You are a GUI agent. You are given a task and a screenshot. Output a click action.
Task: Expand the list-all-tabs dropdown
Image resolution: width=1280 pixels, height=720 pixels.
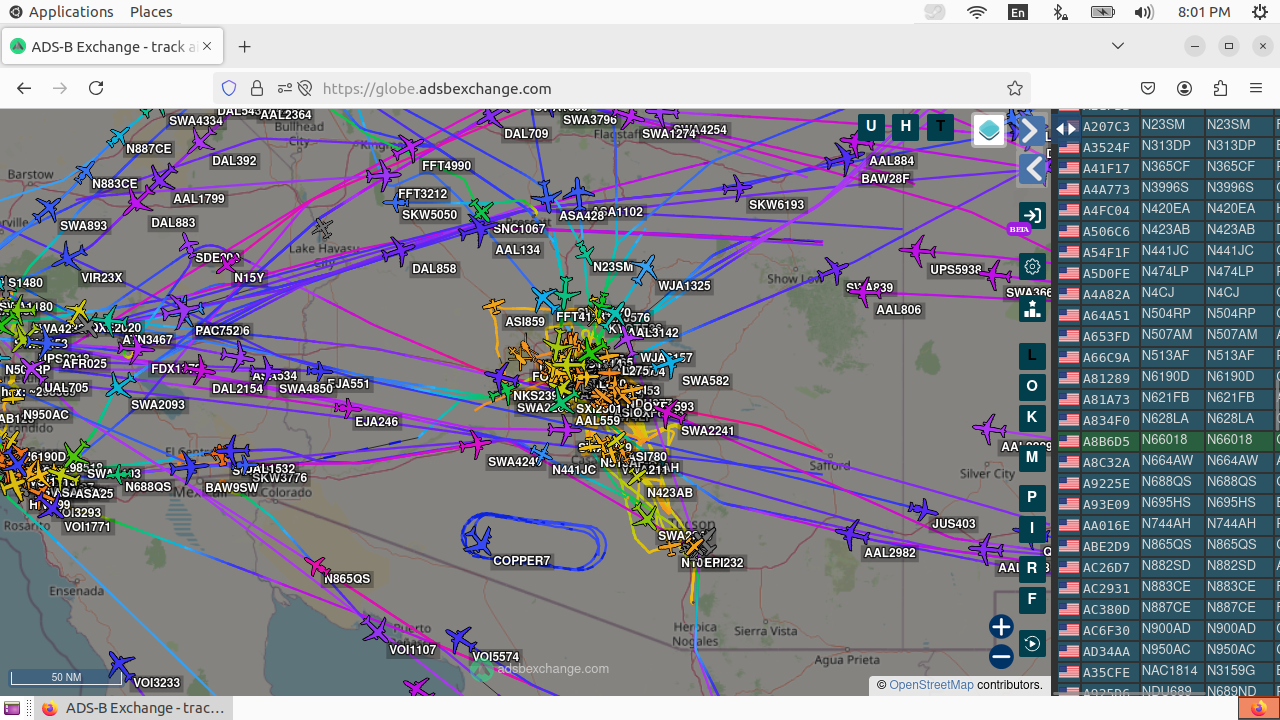(x=1118, y=46)
